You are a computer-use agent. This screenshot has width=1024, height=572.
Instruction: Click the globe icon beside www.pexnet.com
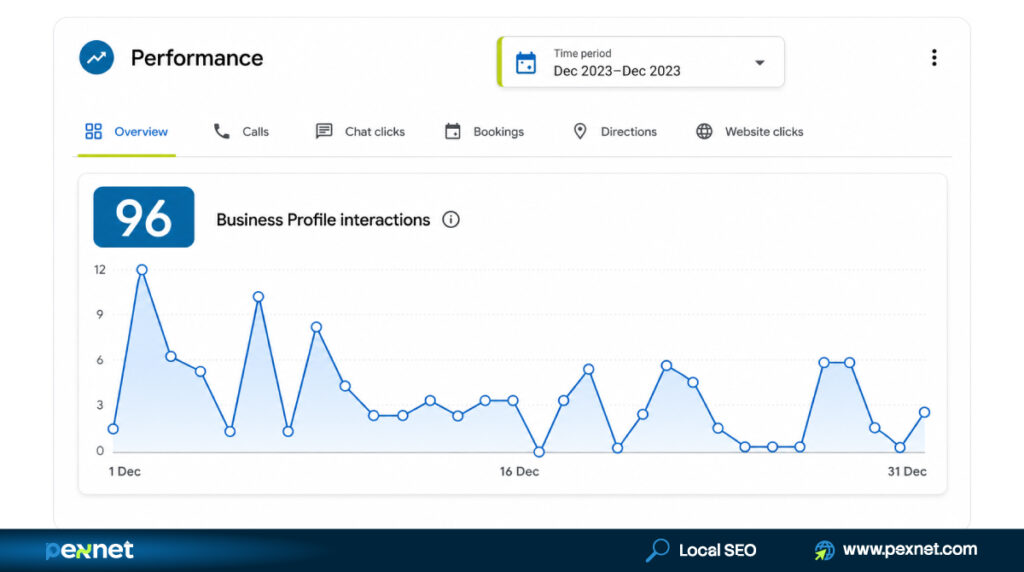[x=824, y=550]
